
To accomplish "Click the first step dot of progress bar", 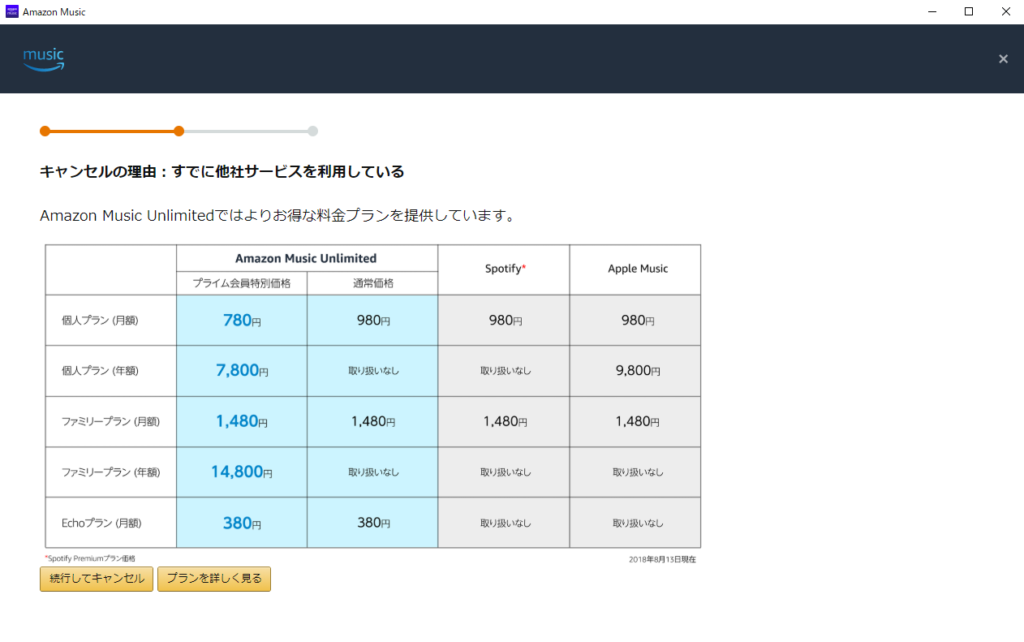I will pyautogui.click(x=45, y=131).
